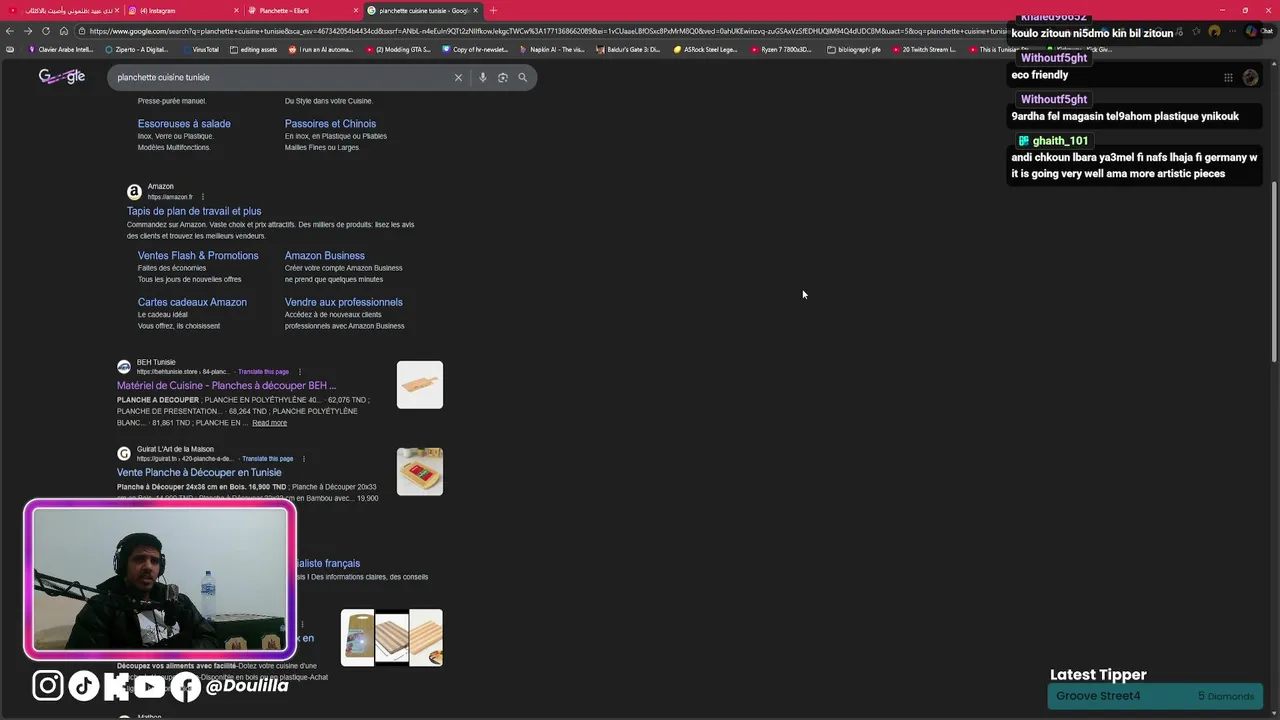Click the page vertical scrollbar
The width and height of the screenshot is (1280, 720).
1274,270
